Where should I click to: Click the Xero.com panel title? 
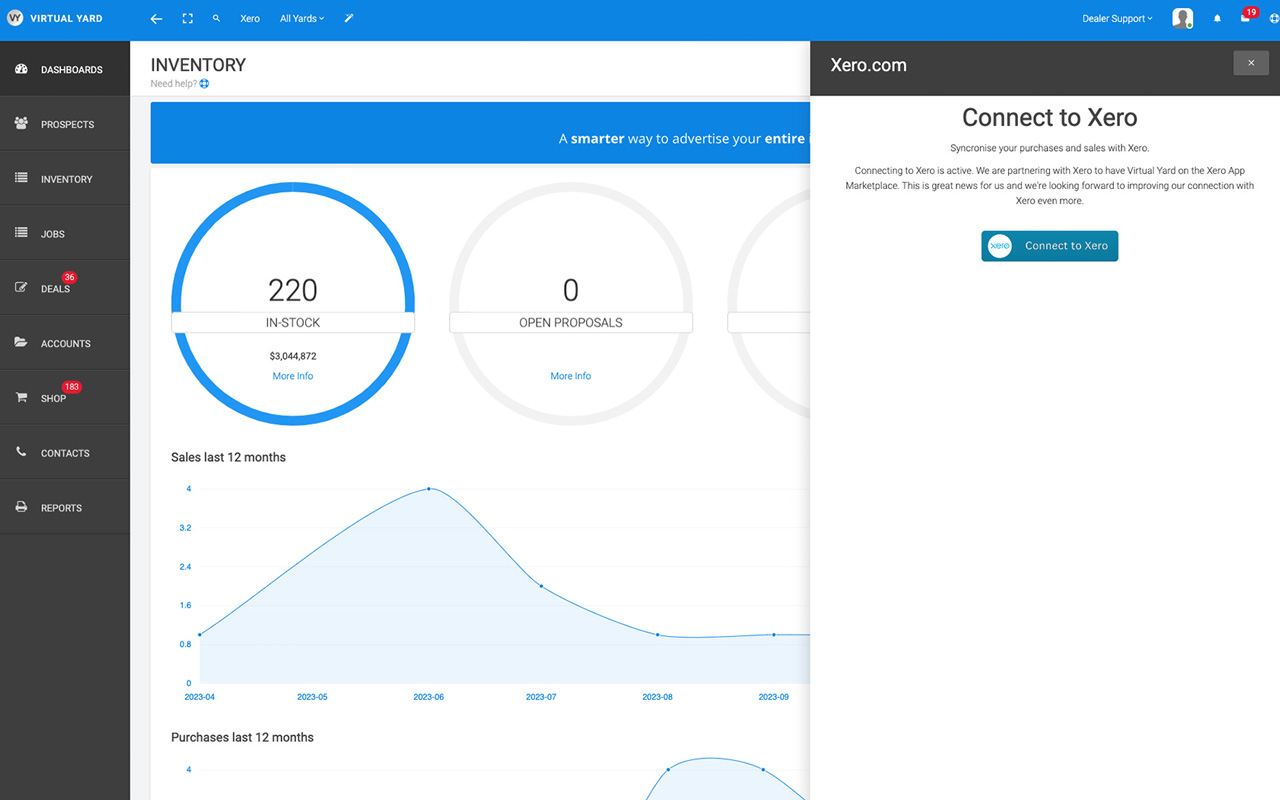coord(869,65)
